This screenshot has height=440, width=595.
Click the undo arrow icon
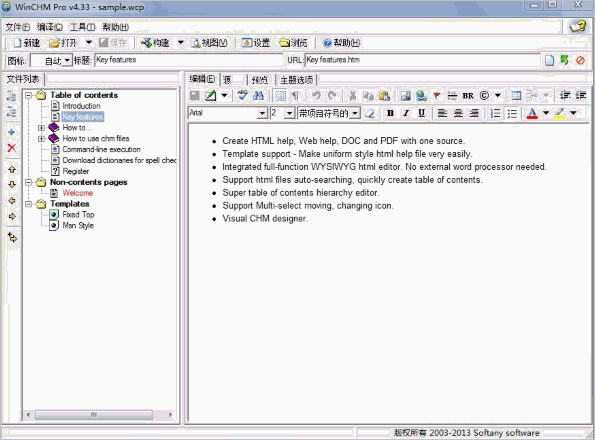[x=316, y=96]
